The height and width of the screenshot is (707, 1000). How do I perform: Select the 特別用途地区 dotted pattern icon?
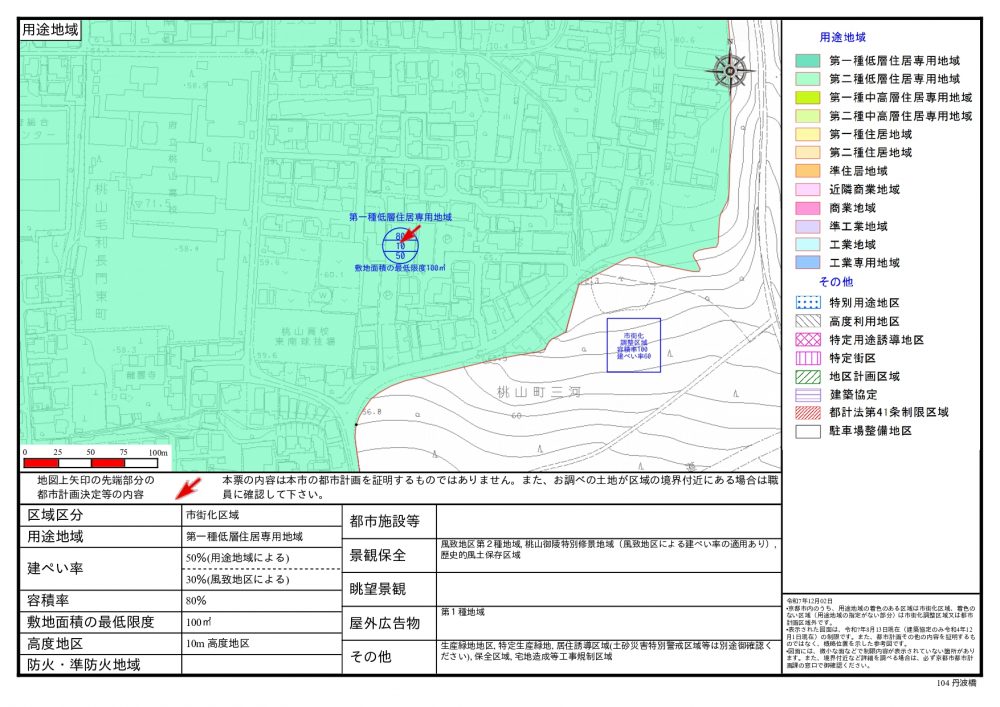pyautogui.click(x=807, y=304)
